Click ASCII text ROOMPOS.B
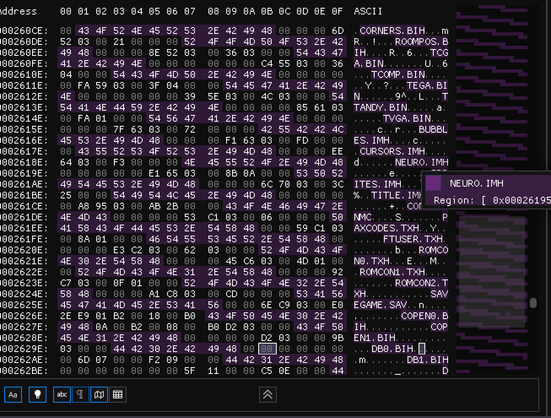The width and height of the screenshot is (551, 418). click(x=422, y=42)
